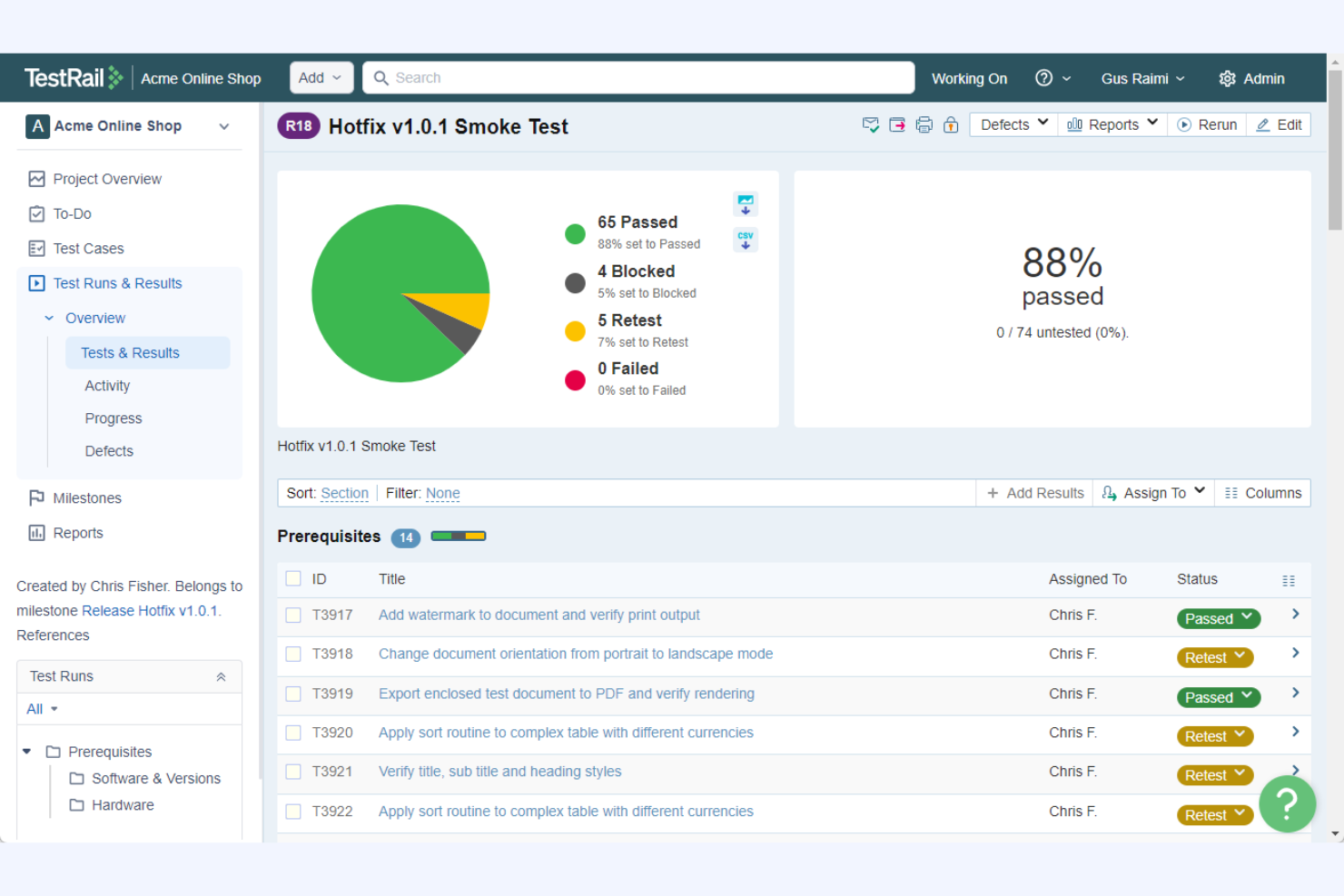1344x896 pixels.
Task: Open test T3919 PDF export case link
Action: 566,693
